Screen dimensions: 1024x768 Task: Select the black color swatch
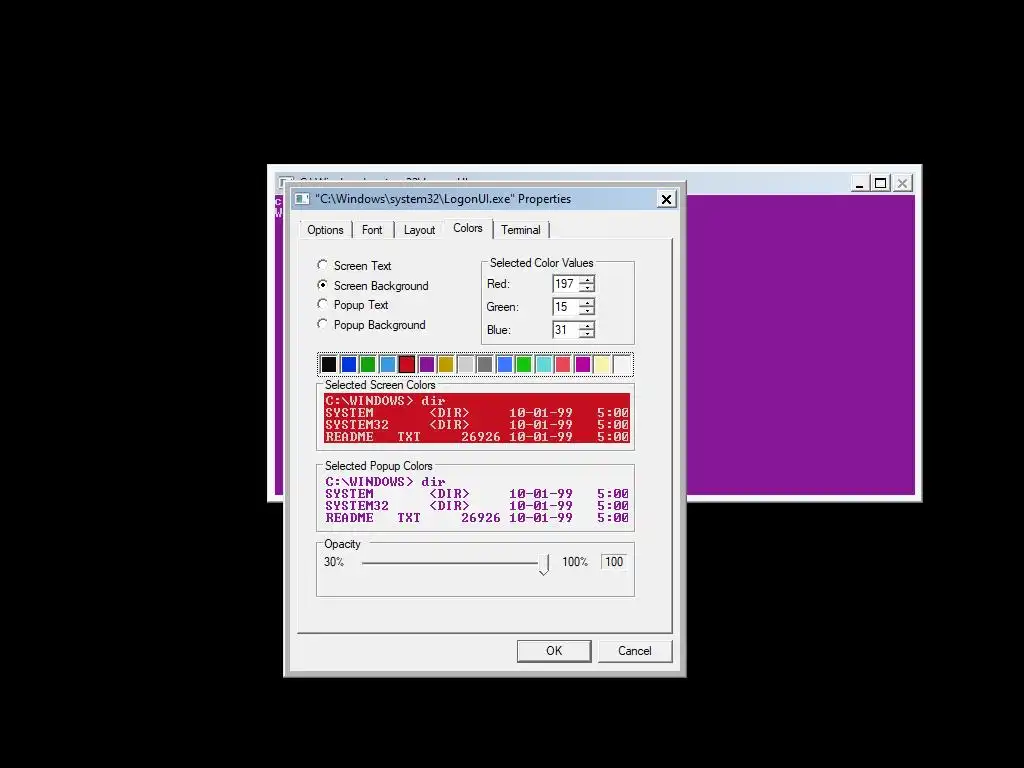[x=328, y=364]
